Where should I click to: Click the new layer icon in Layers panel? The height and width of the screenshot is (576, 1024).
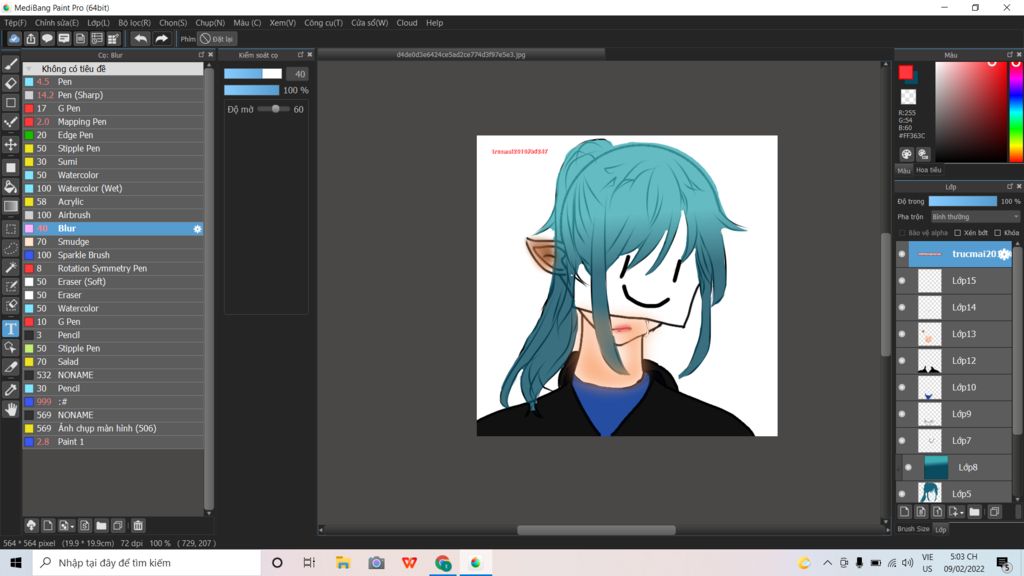(904, 511)
